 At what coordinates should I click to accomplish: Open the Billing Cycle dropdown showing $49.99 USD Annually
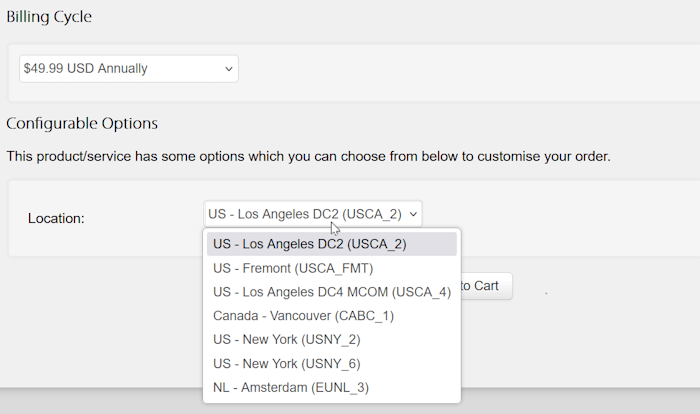tap(128, 69)
